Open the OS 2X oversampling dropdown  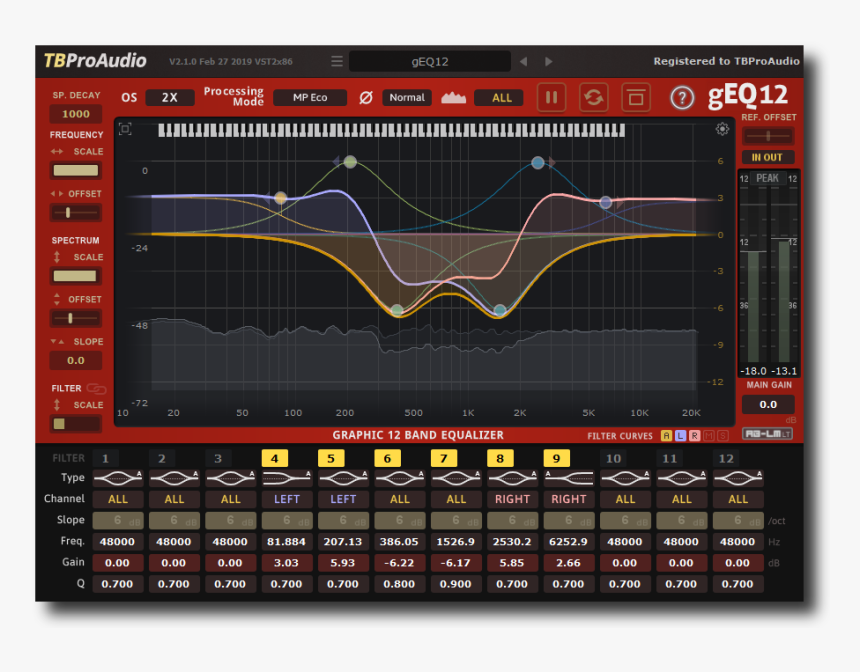pyautogui.click(x=170, y=98)
